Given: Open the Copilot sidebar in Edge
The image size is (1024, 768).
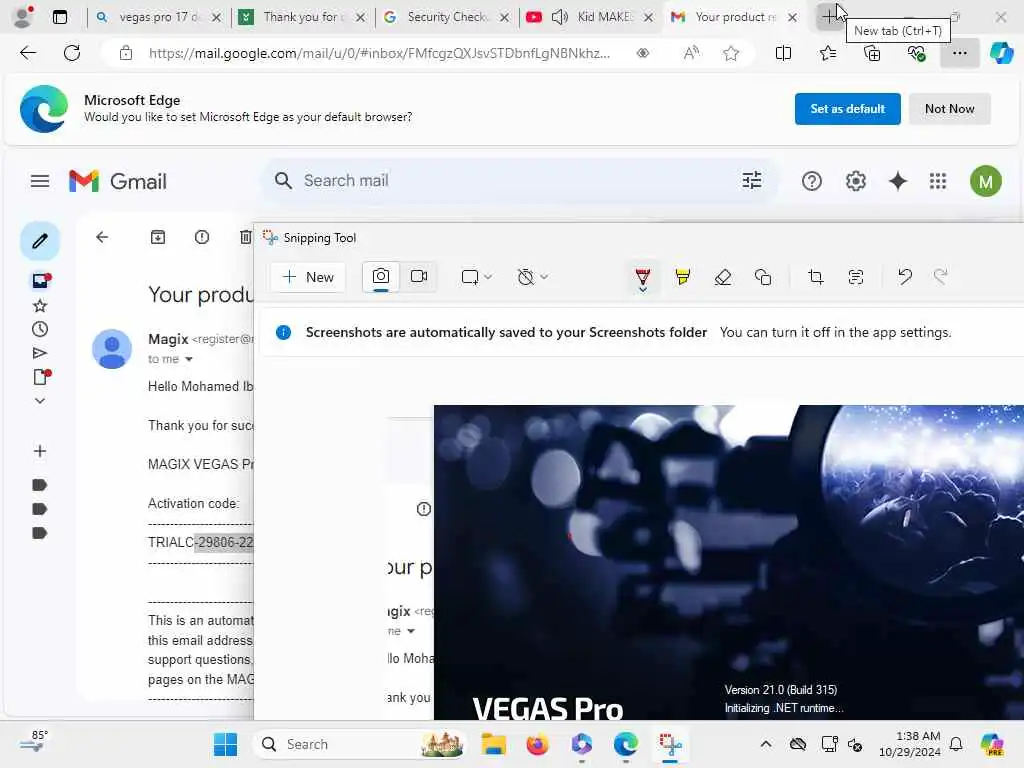Looking at the screenshot, I should (x=1001, y=54).
